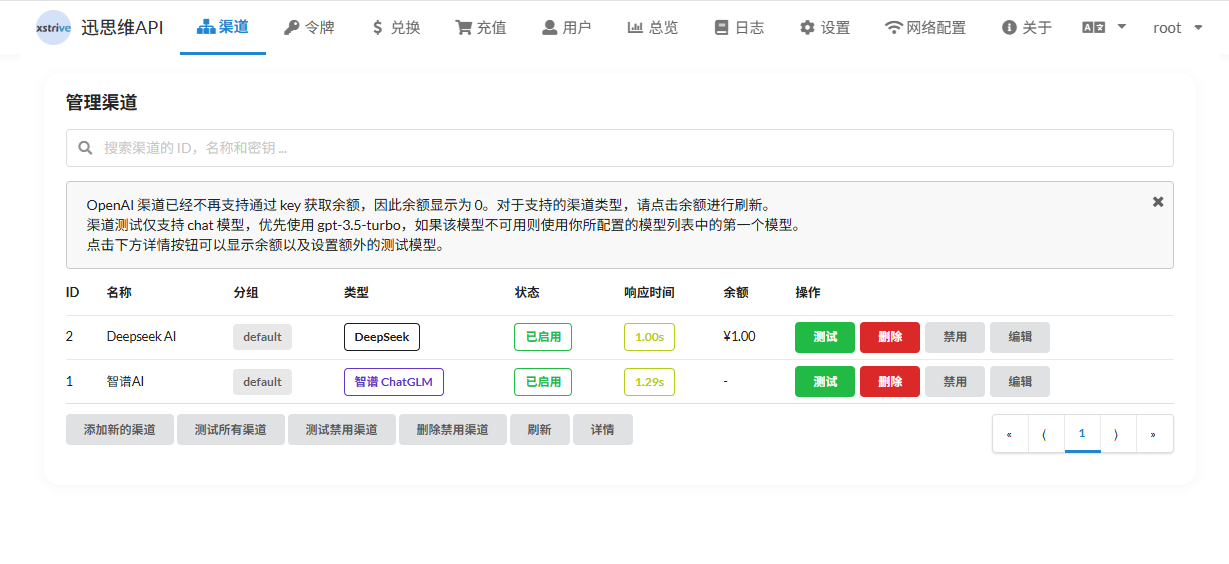The height and width of the screenshot is (564, 1229).
Task: Click the 删除 button for Deepseek AI
Action: (890, 337)
